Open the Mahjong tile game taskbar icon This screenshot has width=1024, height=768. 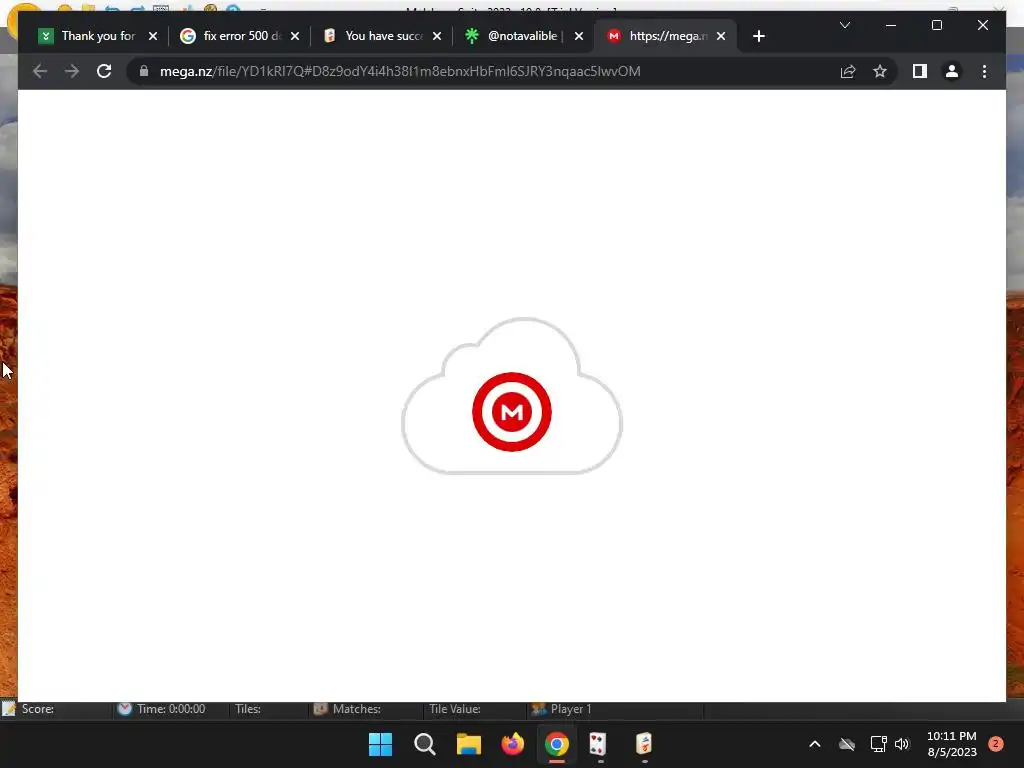[644, 744]
